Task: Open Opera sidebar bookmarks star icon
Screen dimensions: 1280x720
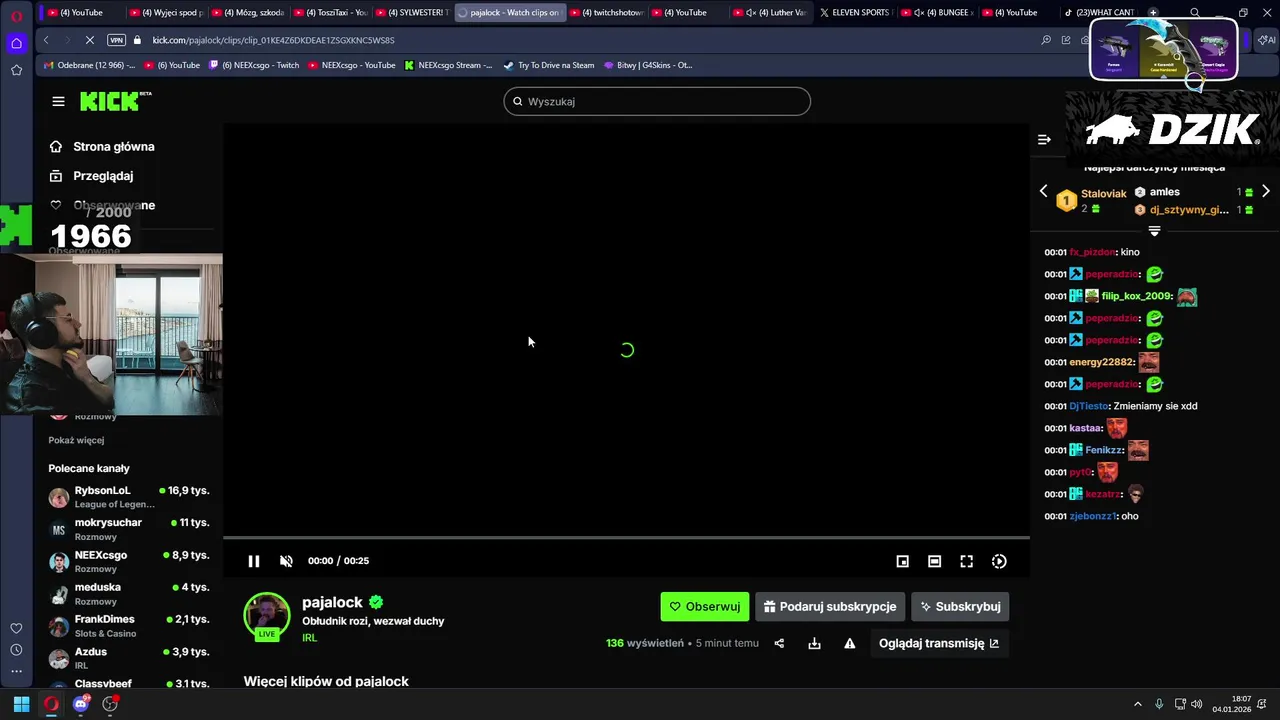Action: pos(16,70)
